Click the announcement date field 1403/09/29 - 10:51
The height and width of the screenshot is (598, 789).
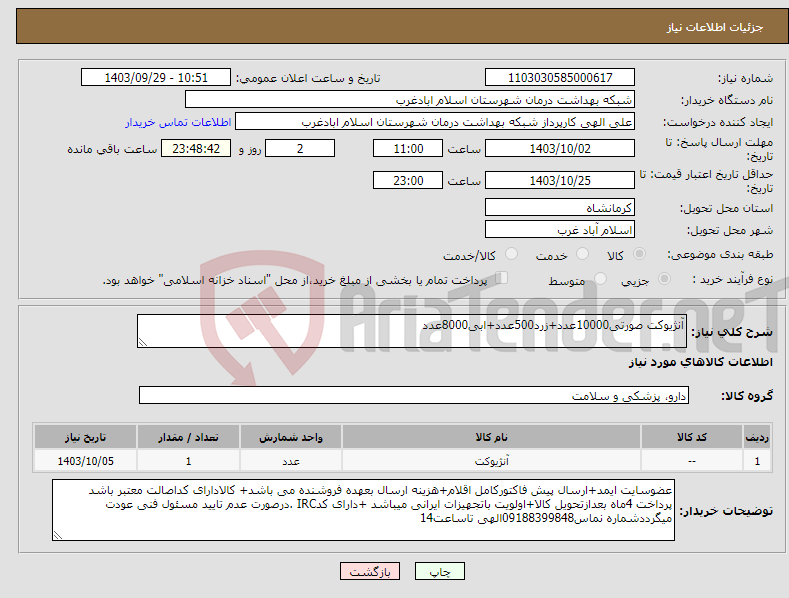click(156, 78)
